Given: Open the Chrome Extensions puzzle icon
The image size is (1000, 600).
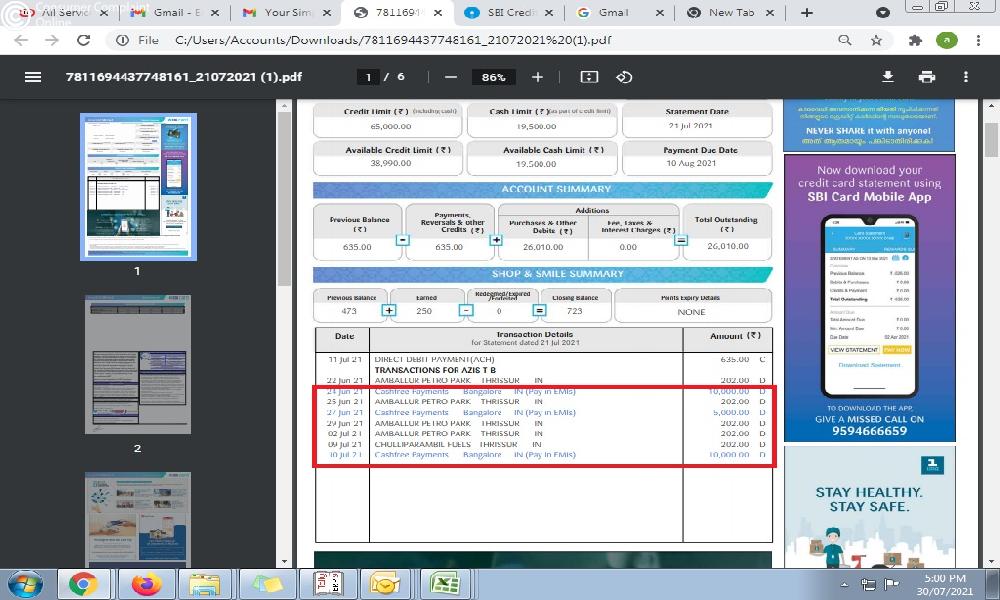Looking at the screenshot, I should tap(914, 41).
